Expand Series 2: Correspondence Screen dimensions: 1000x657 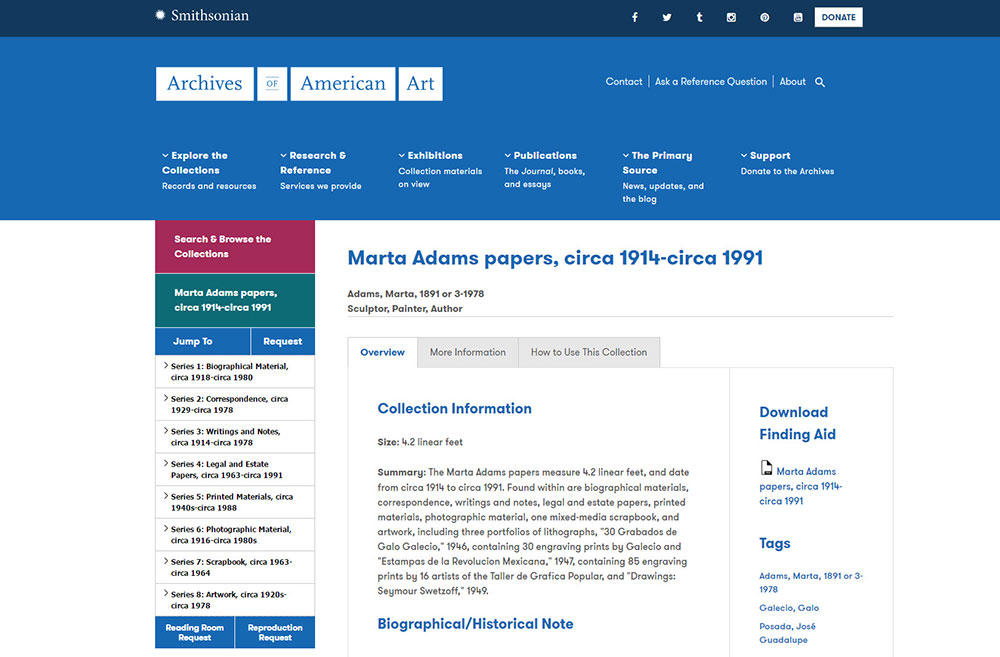[235, 404]
